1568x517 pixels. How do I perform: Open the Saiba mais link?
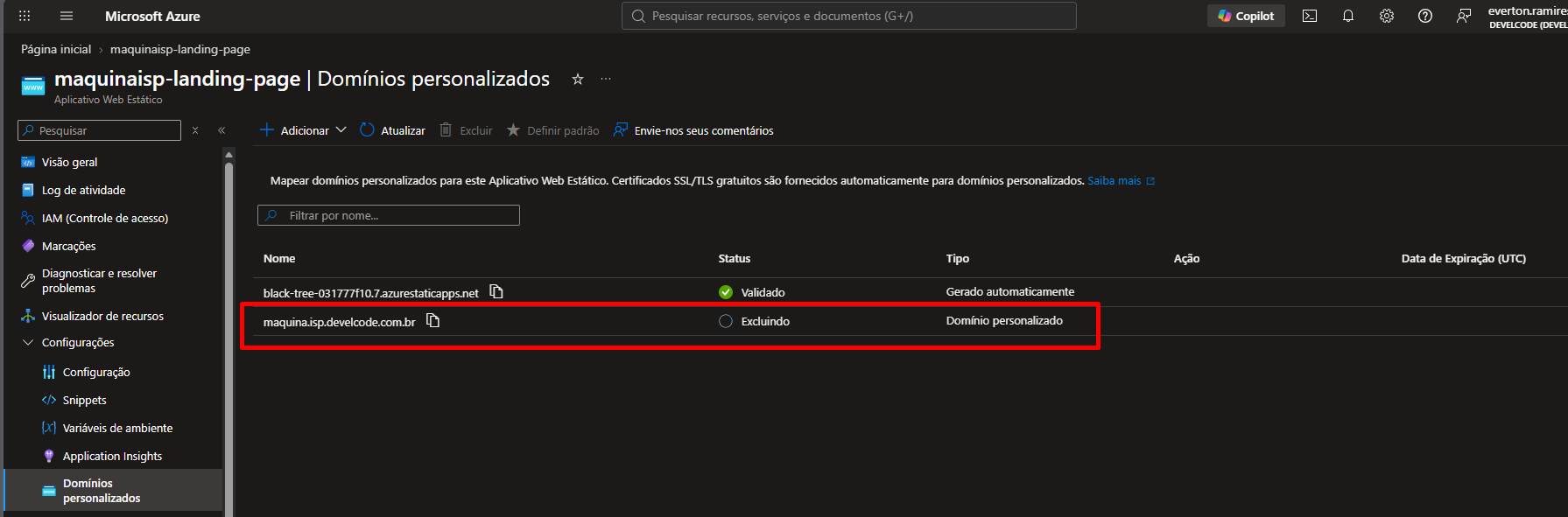tap(1121, 181)
